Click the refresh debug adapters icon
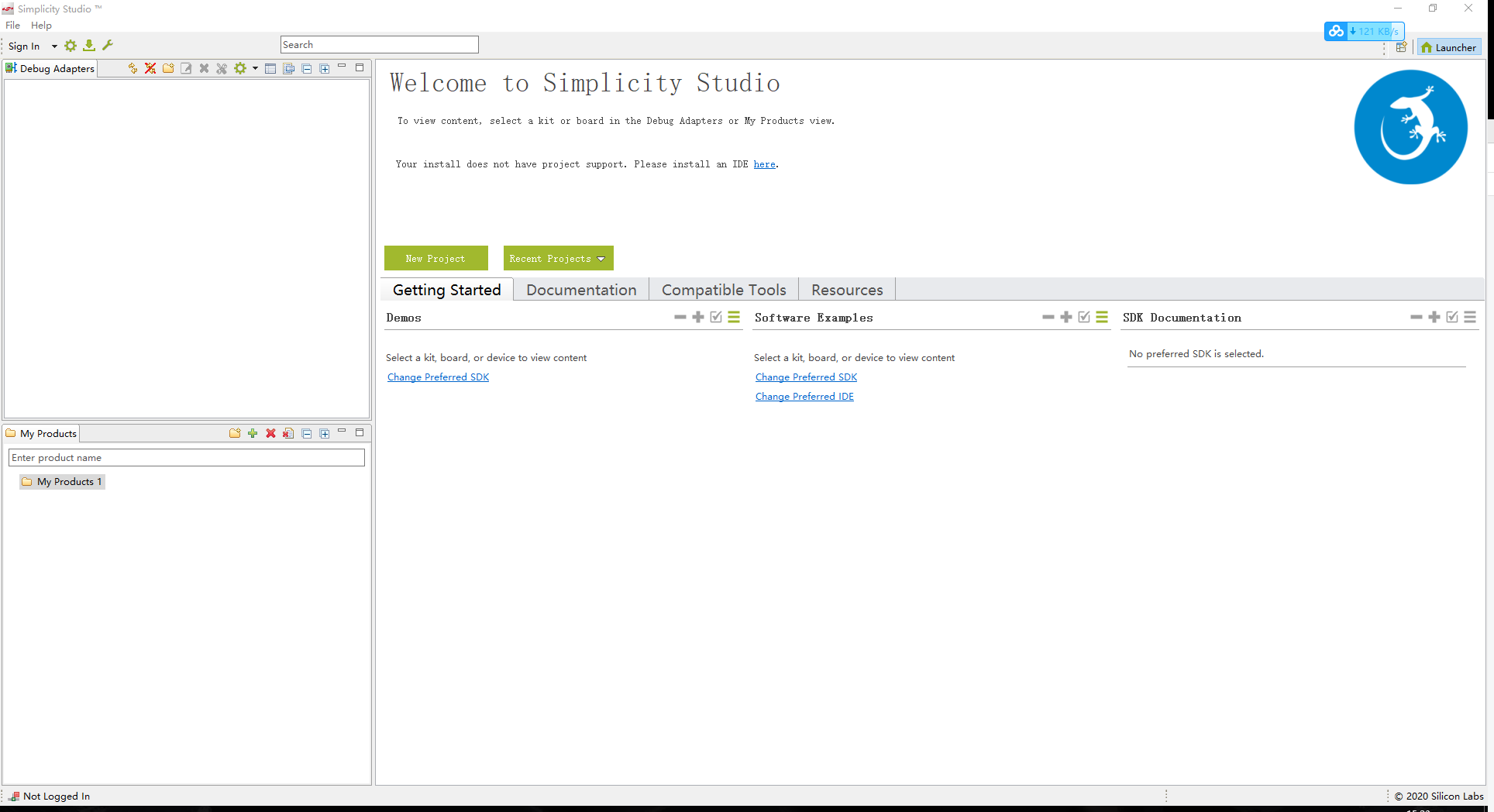The height and width of the screenshot is (812, 1494). [x=132, y=68]
